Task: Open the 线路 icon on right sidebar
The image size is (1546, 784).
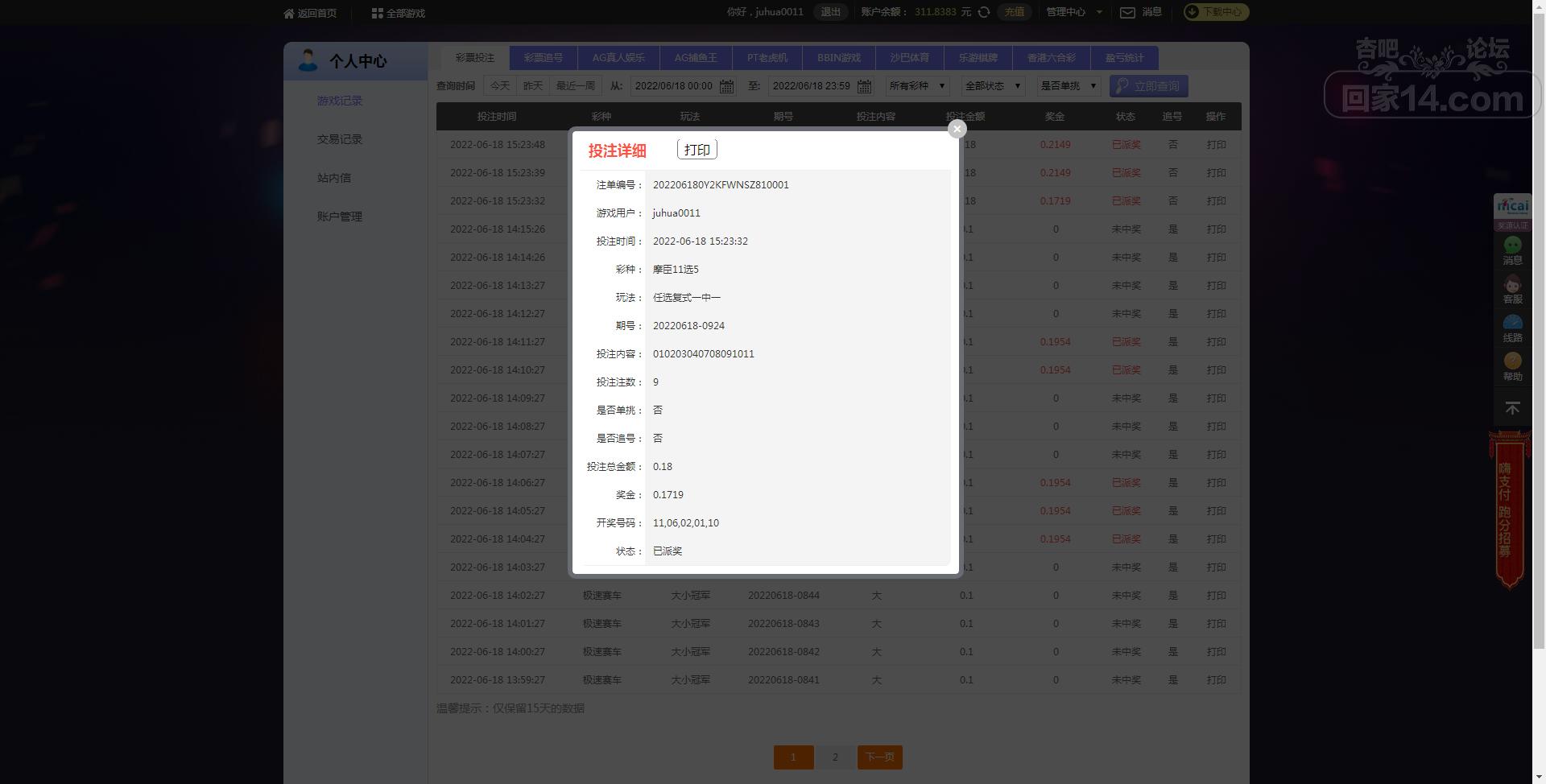Action: pyautogui.click(x=1512, y=329)
